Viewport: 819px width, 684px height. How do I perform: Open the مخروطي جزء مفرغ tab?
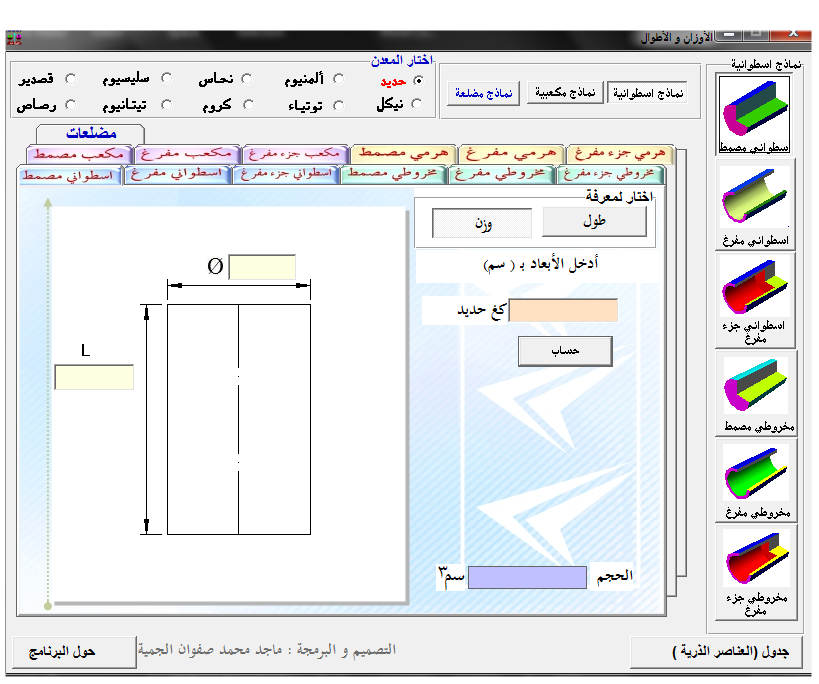point(611,174)
